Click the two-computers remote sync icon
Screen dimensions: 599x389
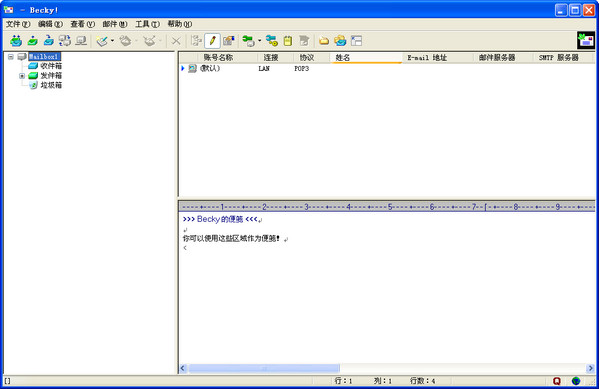point(65,41)
